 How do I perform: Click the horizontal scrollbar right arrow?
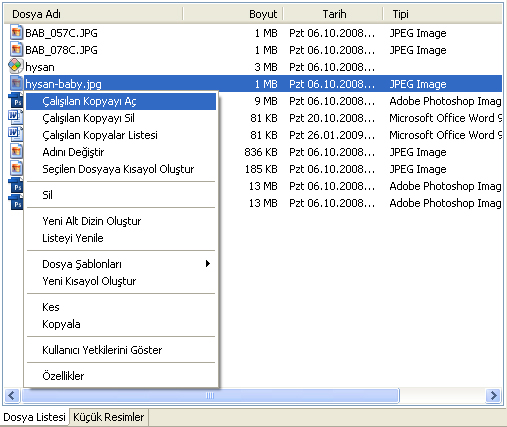494,396
